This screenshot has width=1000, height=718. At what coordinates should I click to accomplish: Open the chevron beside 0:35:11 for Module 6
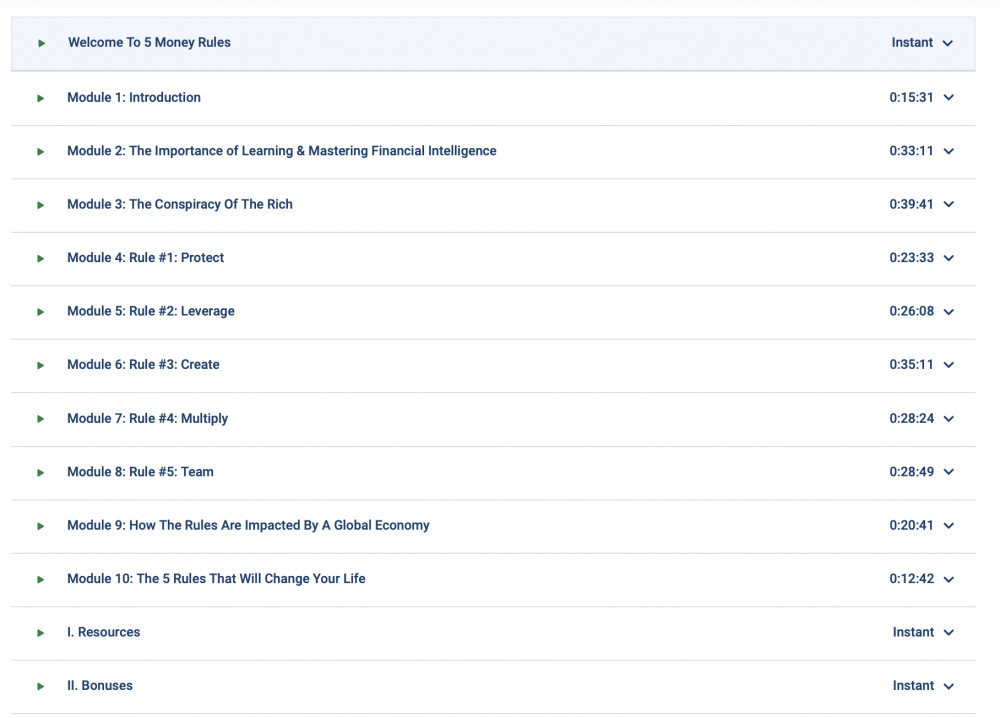(x=949, y=365)
